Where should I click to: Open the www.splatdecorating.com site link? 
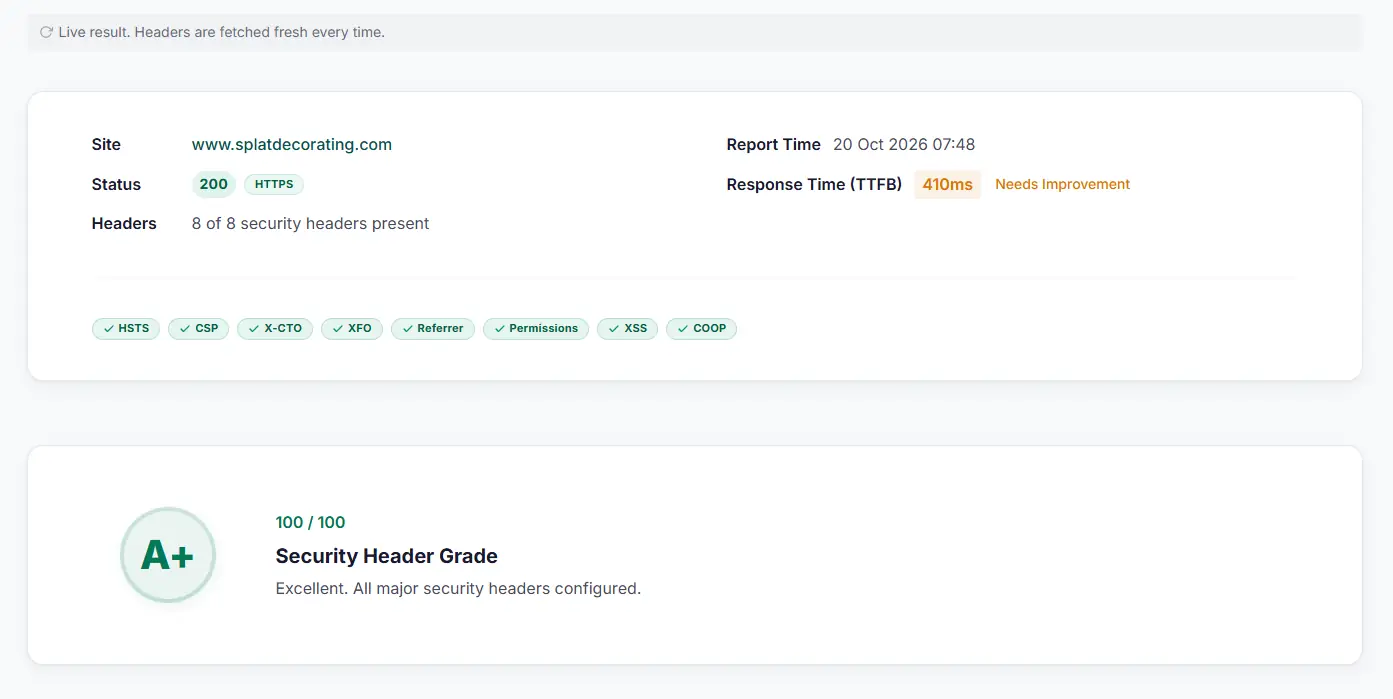pyautogui.click(x=292, y=144)
